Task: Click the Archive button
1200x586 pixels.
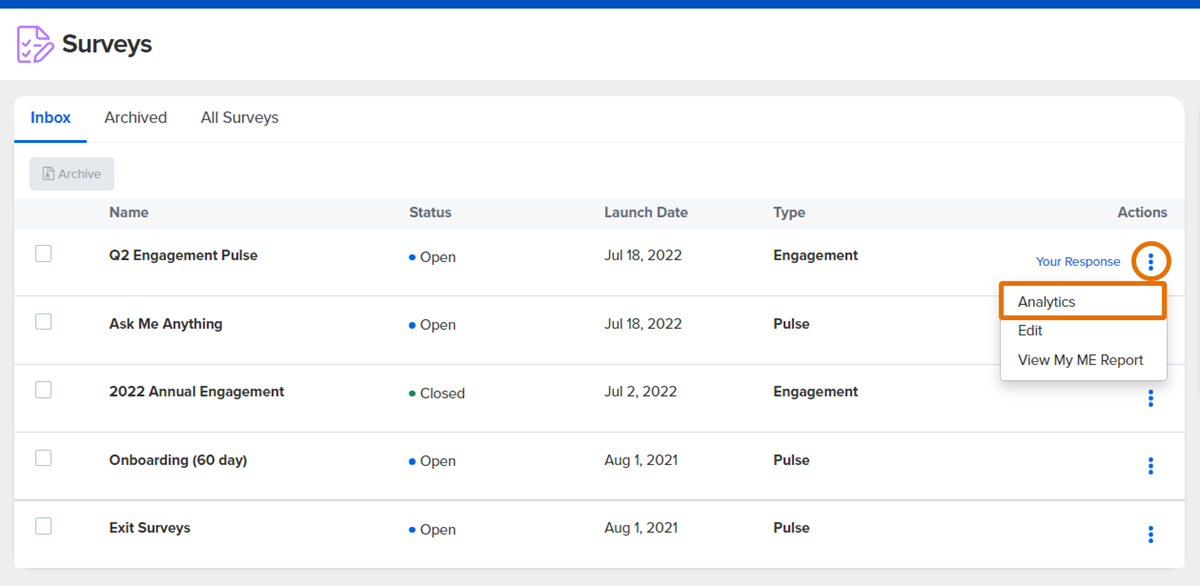Action: pos(72,174)
